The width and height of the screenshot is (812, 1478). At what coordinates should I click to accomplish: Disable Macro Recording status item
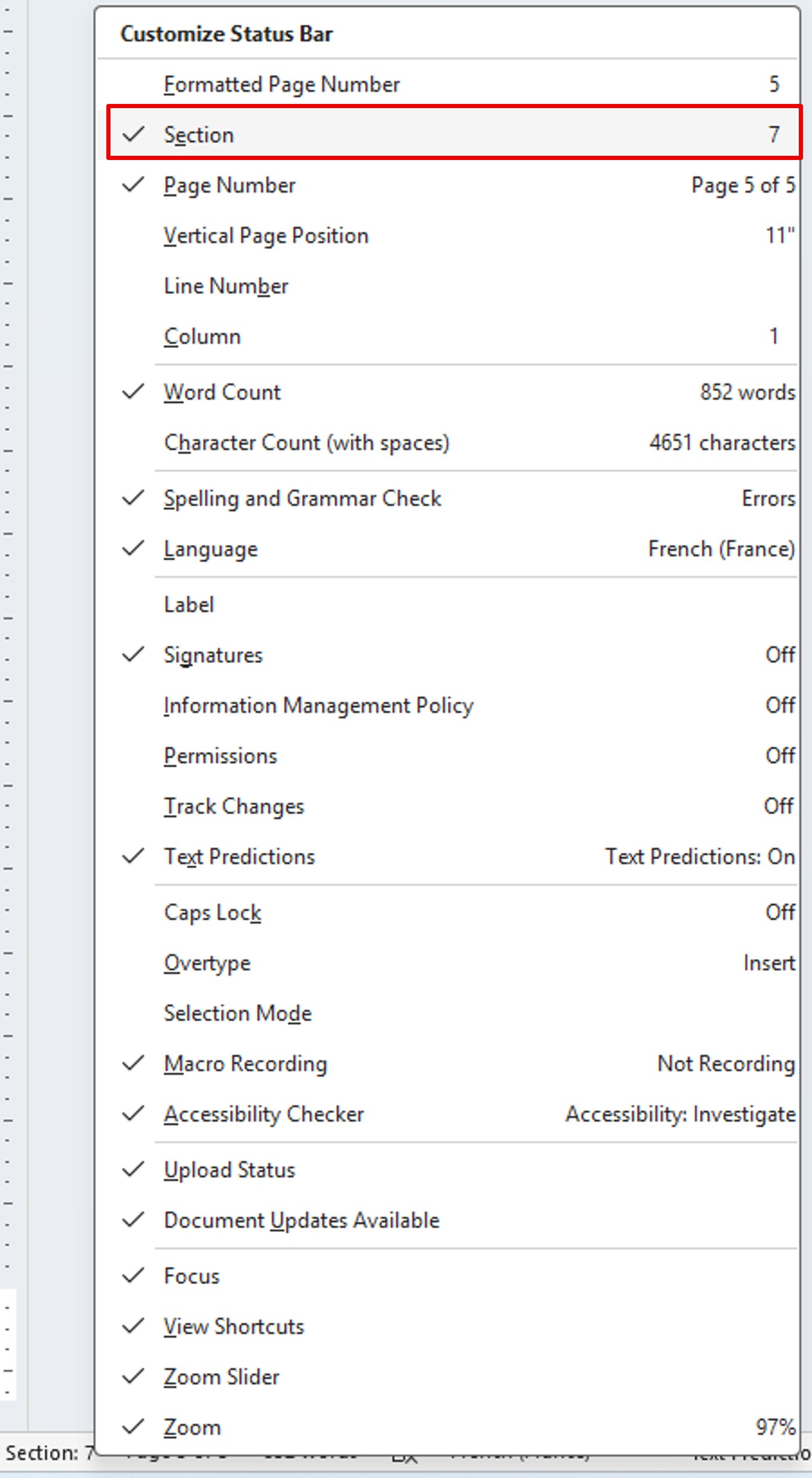[x=245, y=1064]
